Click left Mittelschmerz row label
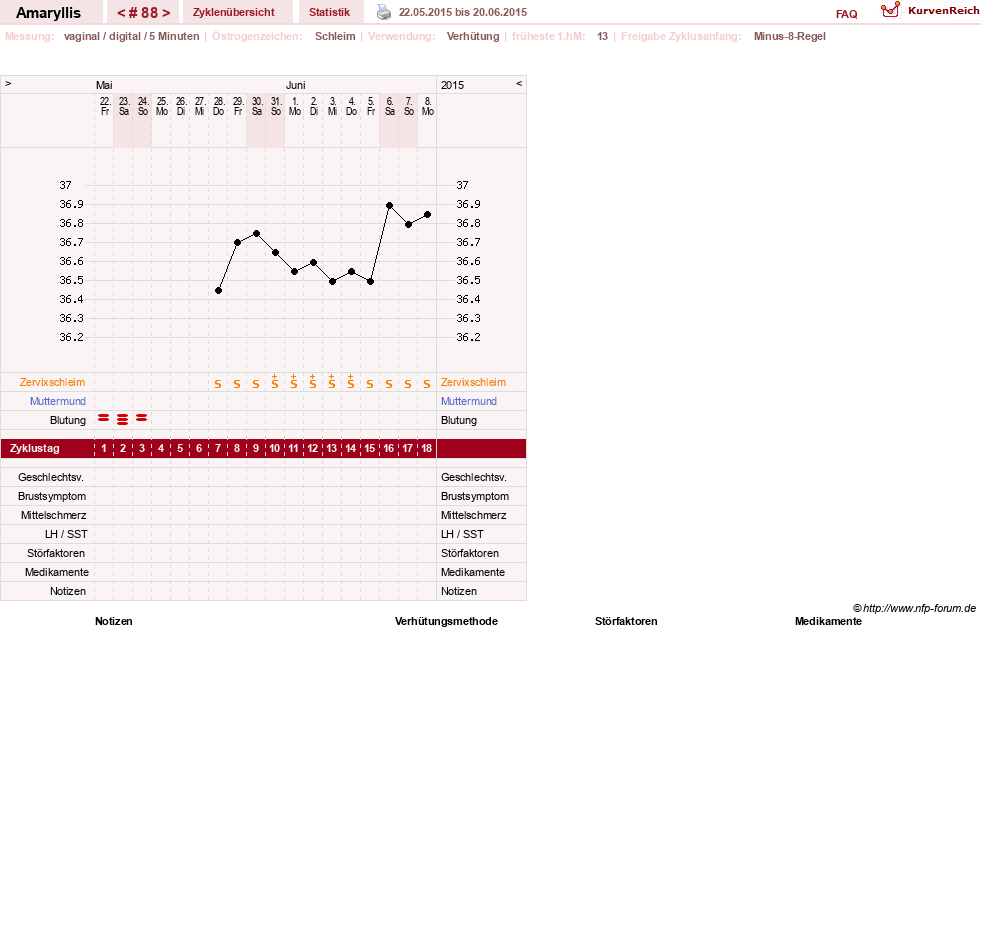The width and height of the screenshot is (981, 940). coord(54,516)
